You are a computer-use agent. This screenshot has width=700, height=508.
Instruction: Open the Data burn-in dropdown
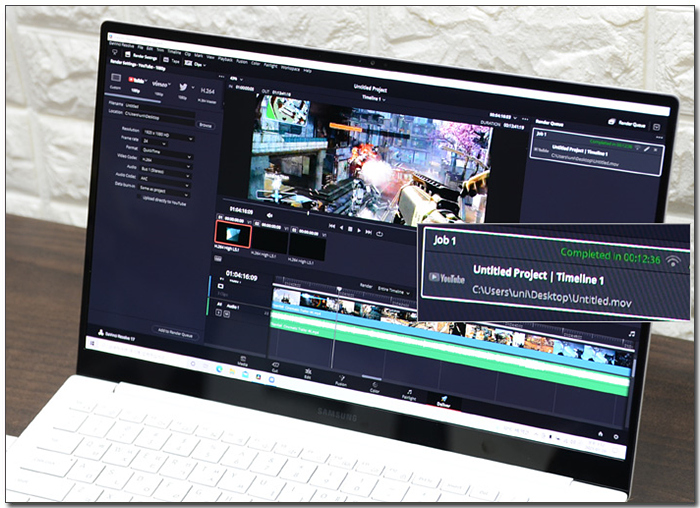coord(164,191)
